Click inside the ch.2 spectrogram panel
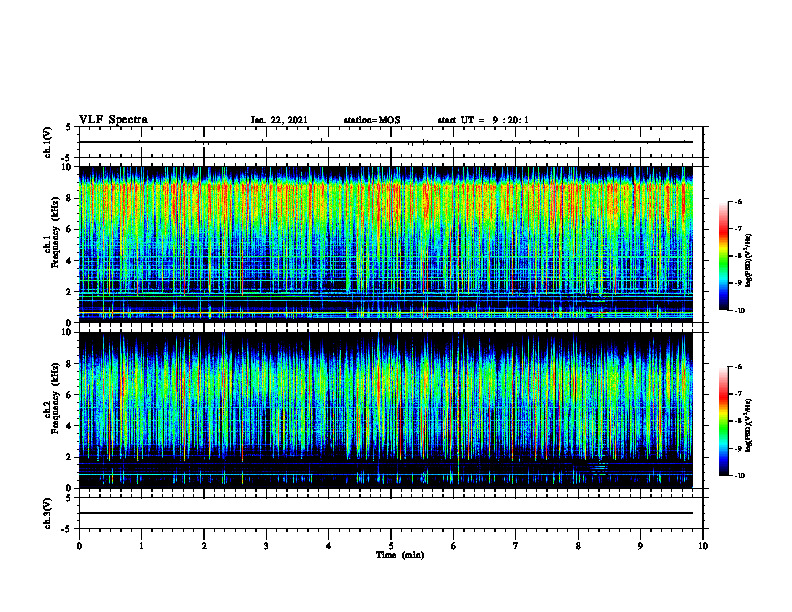 [386, 410]
